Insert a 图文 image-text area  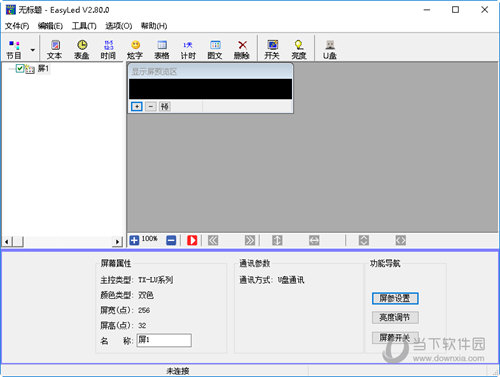click(215, 49)
